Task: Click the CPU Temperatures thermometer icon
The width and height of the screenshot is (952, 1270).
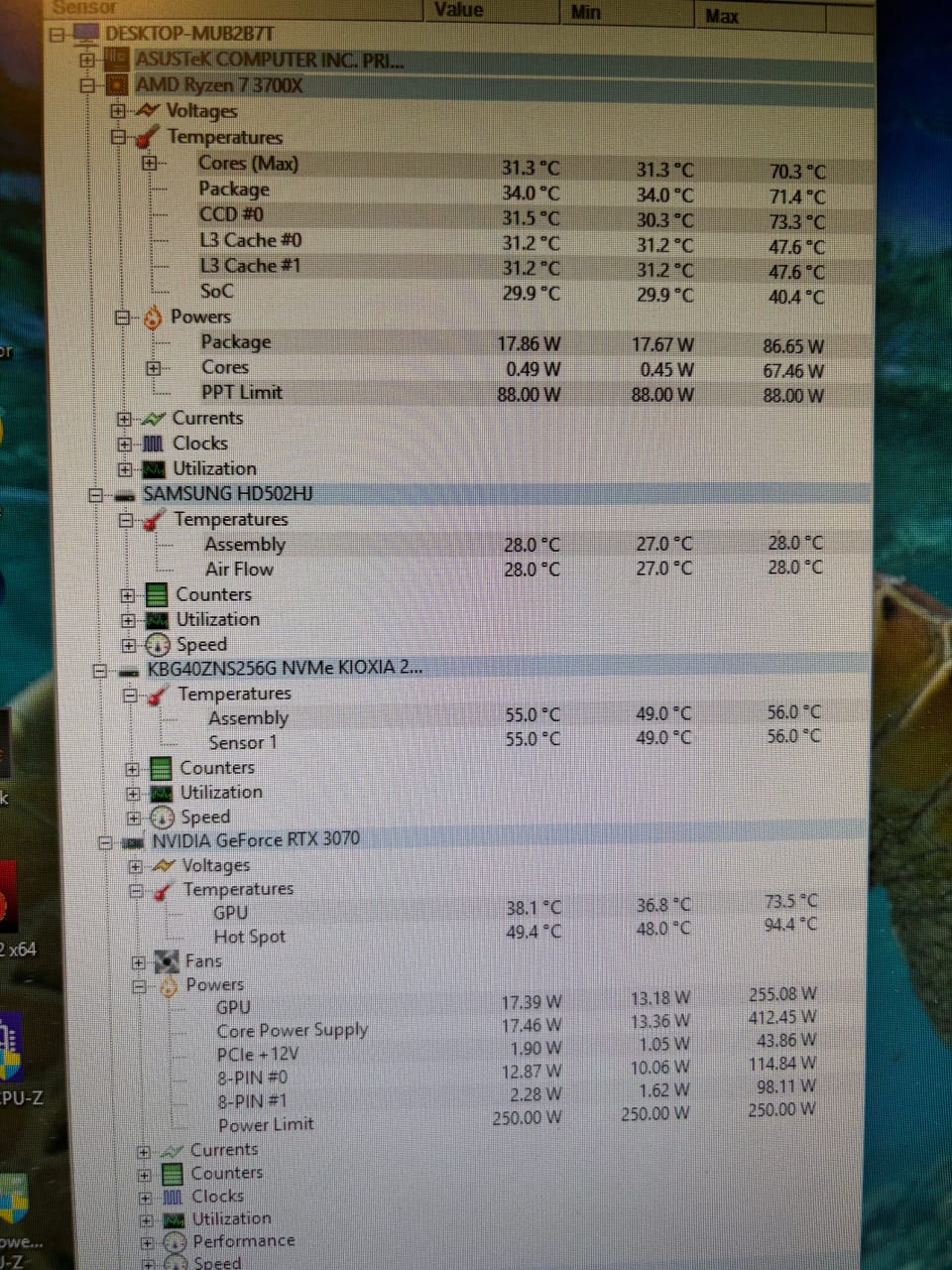Action: [148, 137]
